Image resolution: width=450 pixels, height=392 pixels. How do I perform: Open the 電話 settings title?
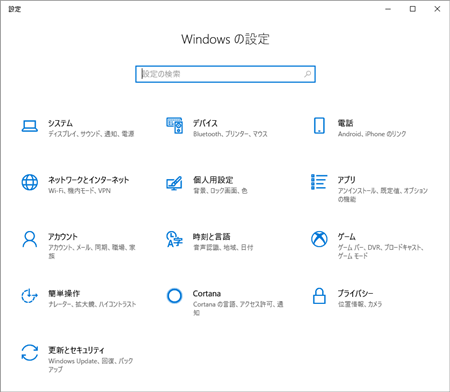coord(345,123)
